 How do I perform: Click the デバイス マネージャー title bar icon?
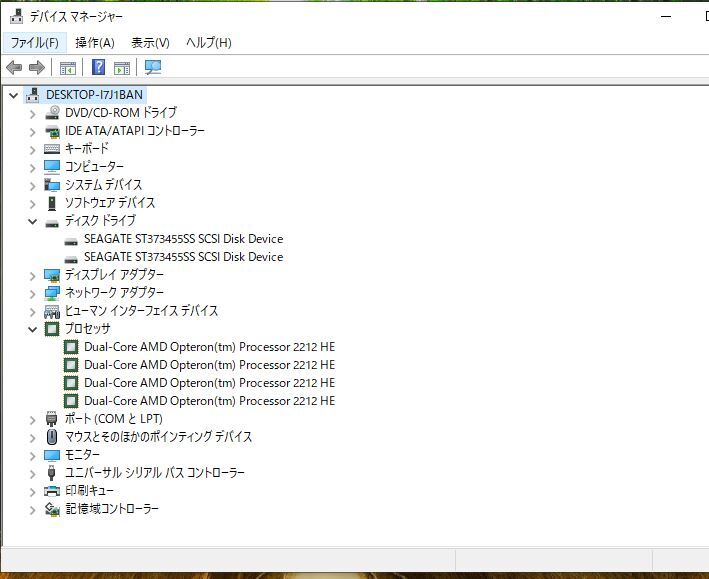click(16, 16)
